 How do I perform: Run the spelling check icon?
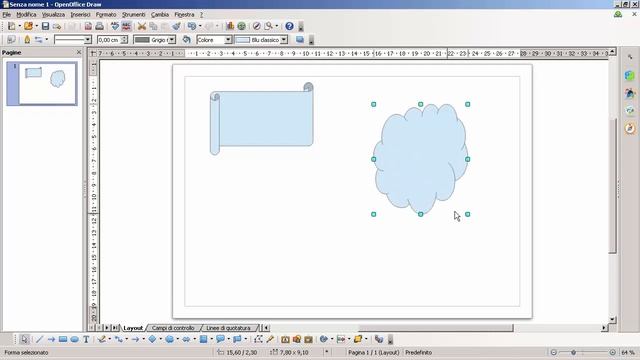point(115,26)
